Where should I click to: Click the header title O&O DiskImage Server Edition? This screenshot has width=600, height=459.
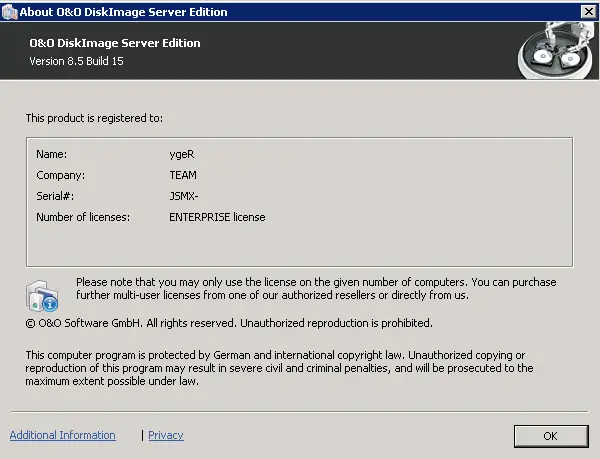pos(115,43)
